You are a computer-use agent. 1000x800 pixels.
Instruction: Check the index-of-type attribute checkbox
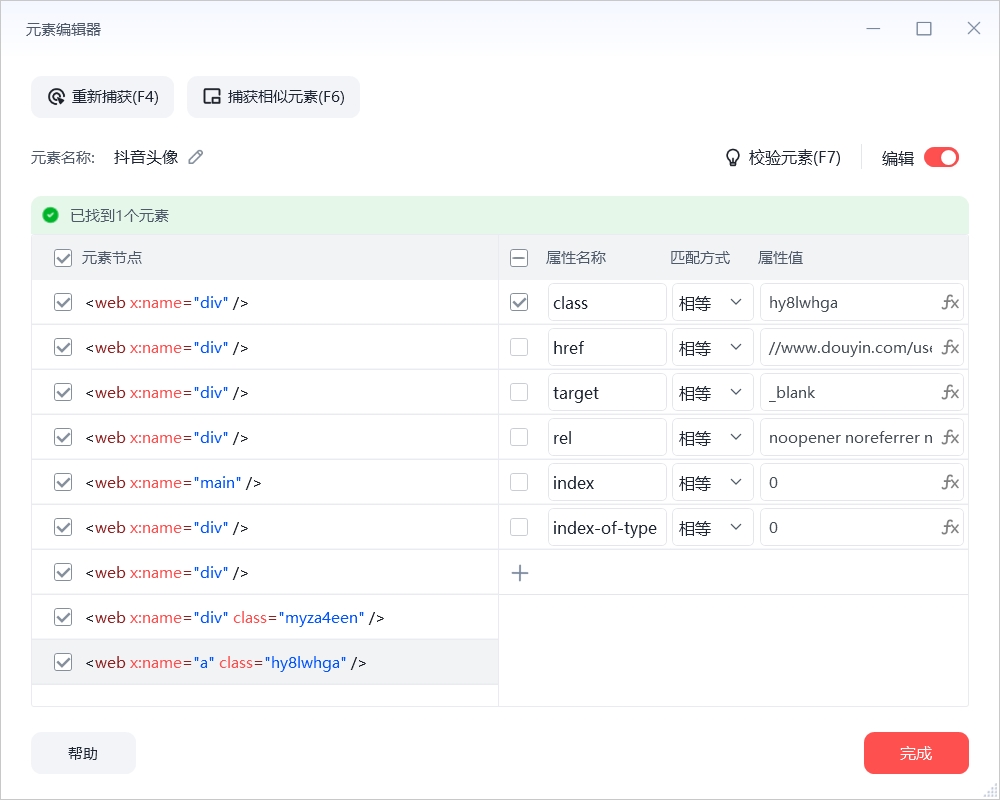(x=519, y=528)
